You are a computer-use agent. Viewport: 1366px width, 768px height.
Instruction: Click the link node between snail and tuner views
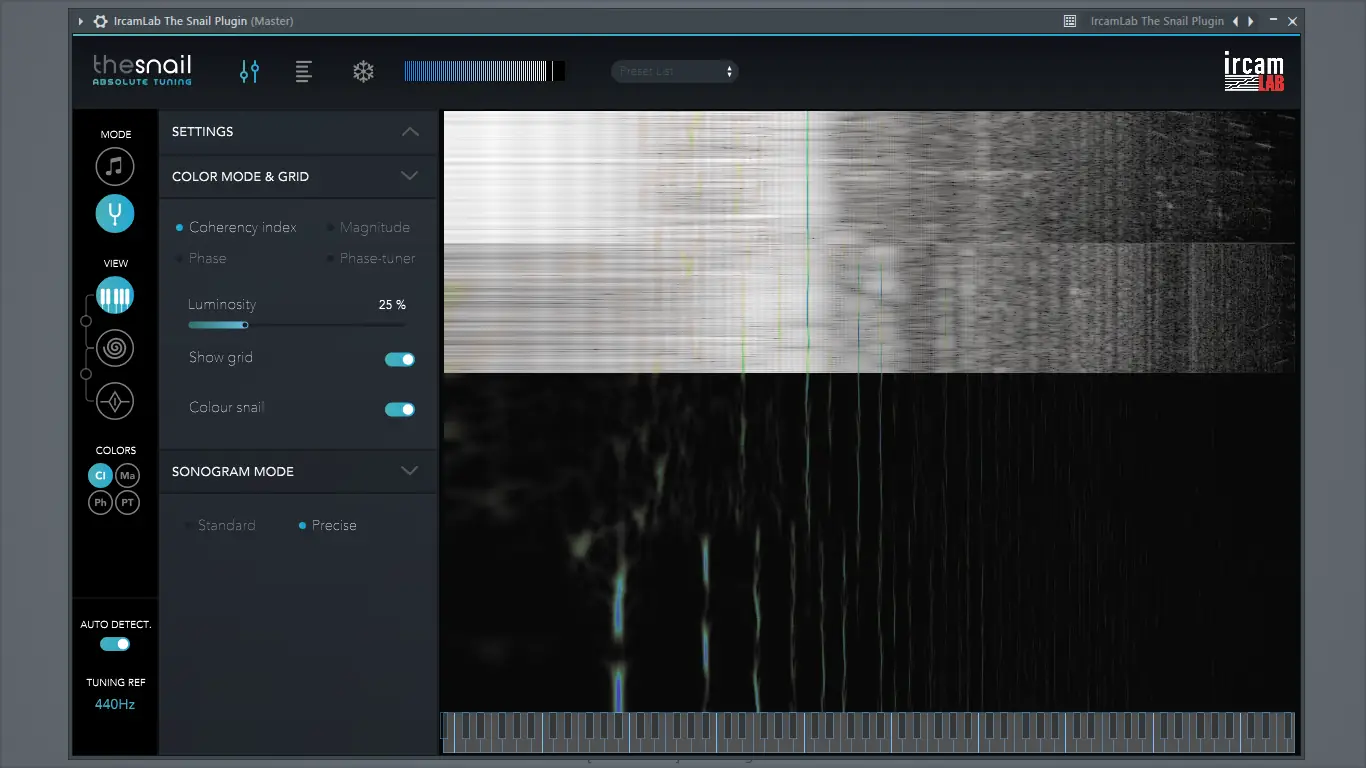(x=85, y=374)
